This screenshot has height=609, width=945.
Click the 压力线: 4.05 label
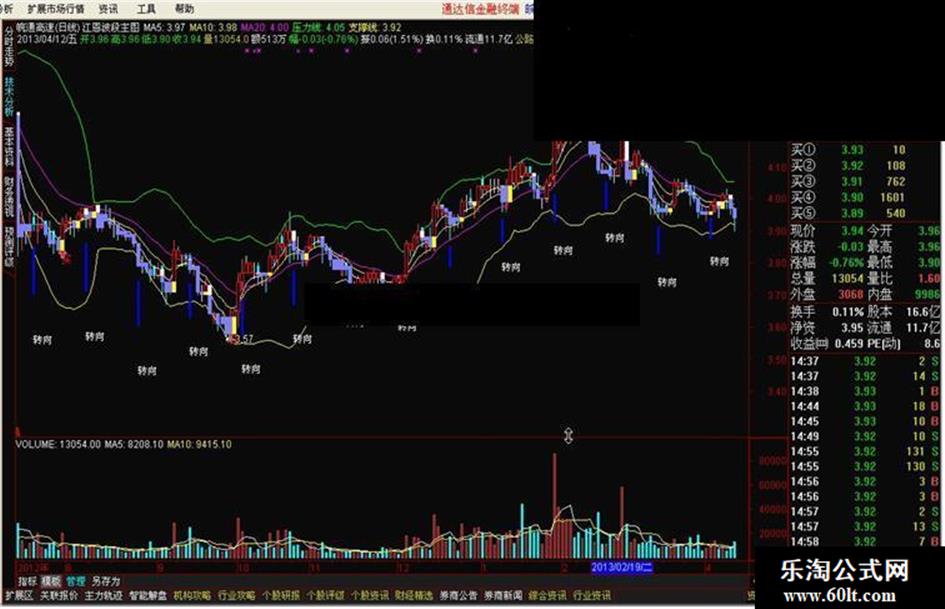[319, 27]
